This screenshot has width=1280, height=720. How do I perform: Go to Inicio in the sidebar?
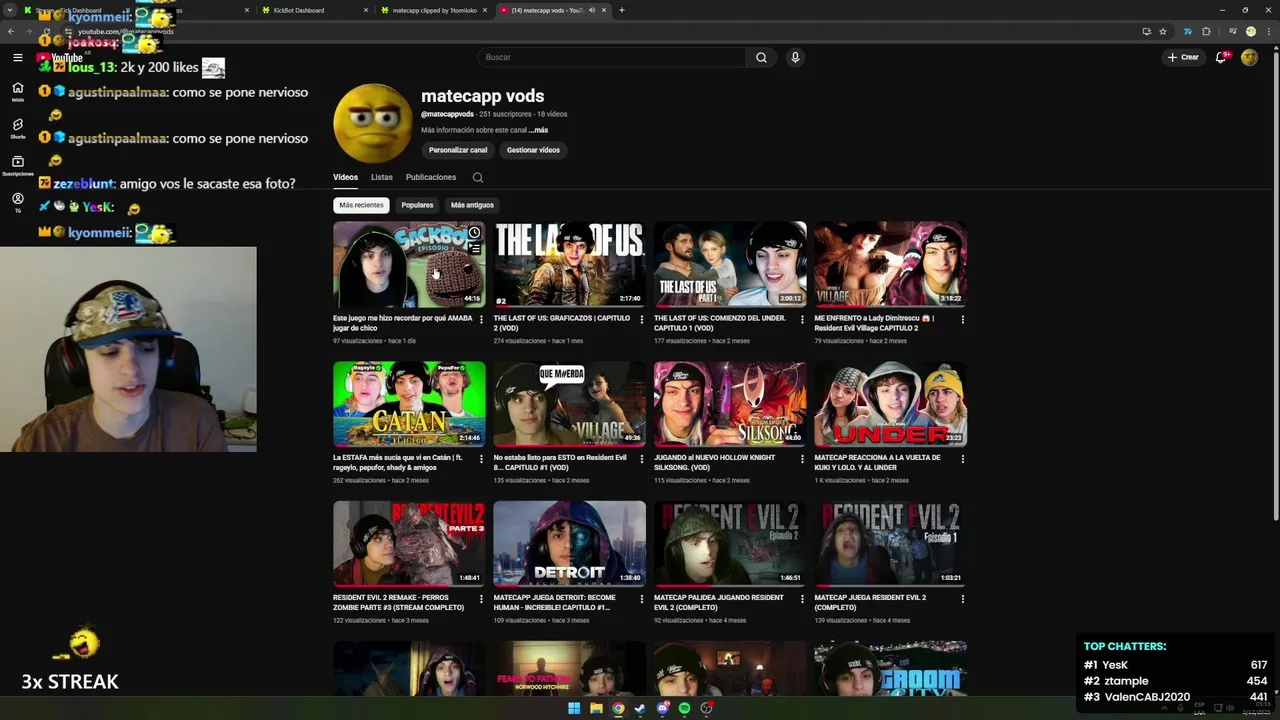click(x=17, y=92)
